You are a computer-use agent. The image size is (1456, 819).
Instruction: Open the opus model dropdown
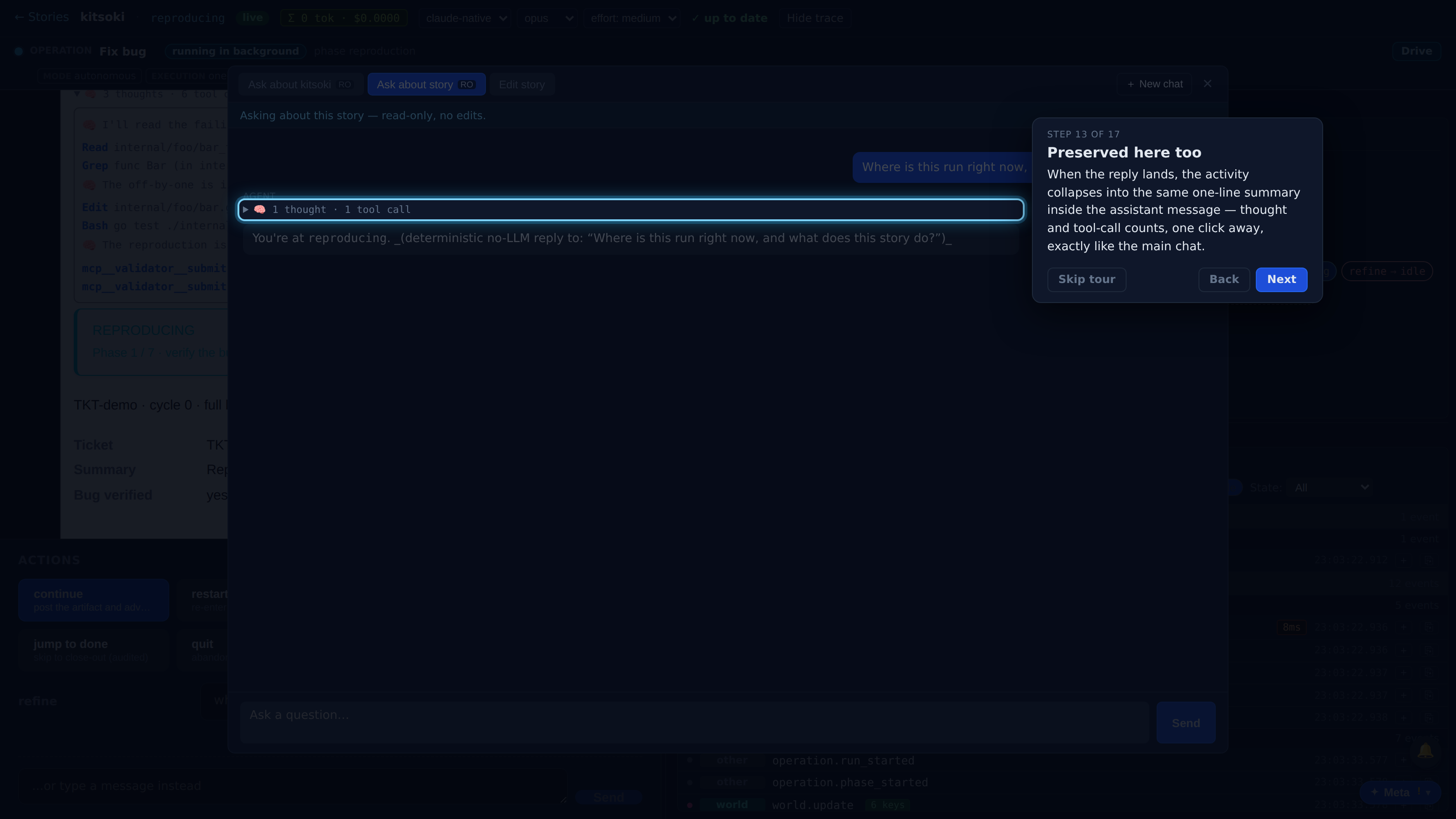point(547,18)
